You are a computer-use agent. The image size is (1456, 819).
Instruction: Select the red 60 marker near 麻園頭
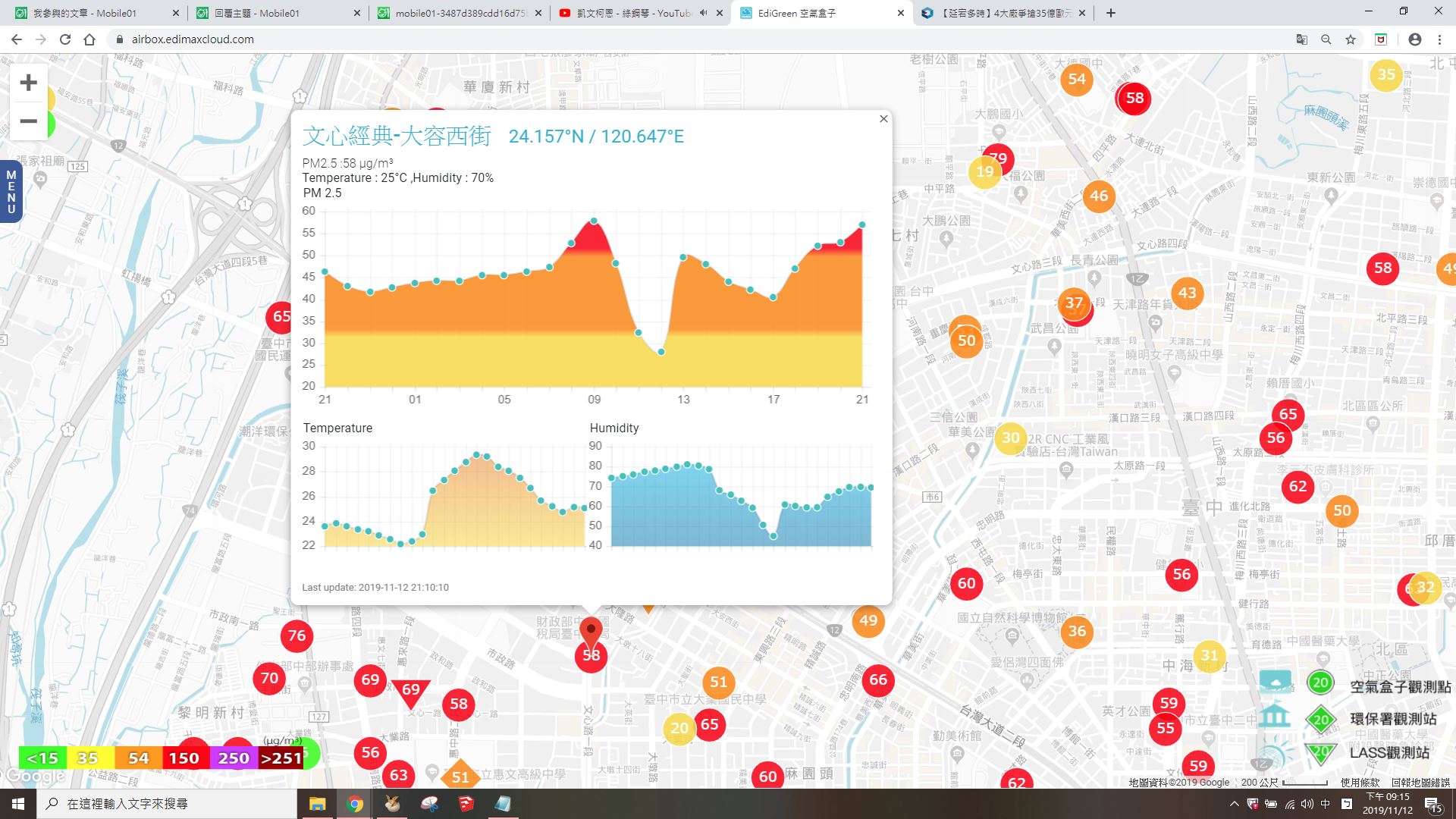tap(767, 776)
